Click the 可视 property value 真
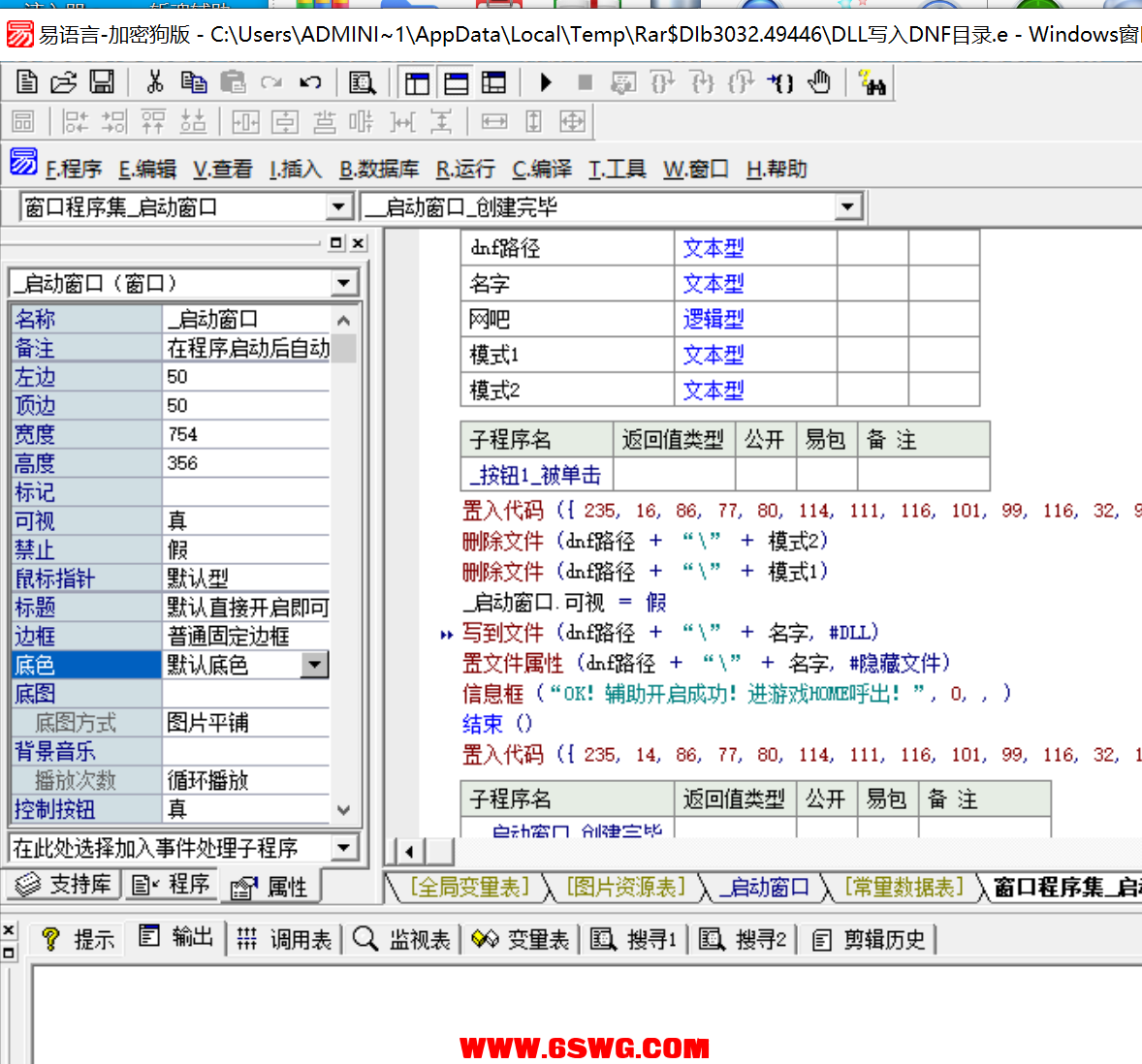Viewport: 1142px width, 1064px height. 246,521
